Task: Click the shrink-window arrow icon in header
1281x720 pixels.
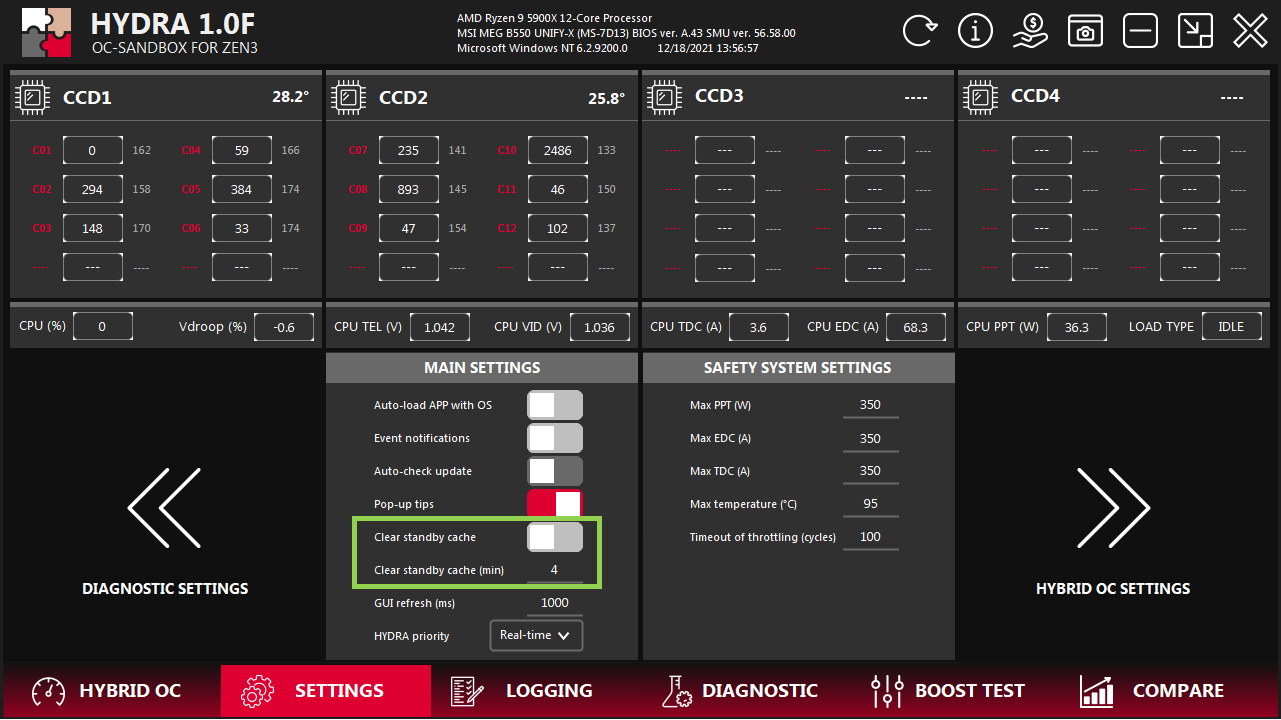Action: [x=1195, y=31]
